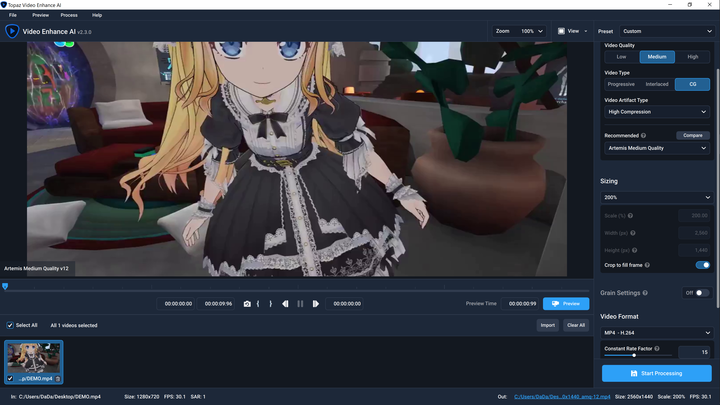The height and width of the screenshot is (405, 720).
Task: Click save icon in Start Processing
Action: pyautogui.click(x=634, y=373)
